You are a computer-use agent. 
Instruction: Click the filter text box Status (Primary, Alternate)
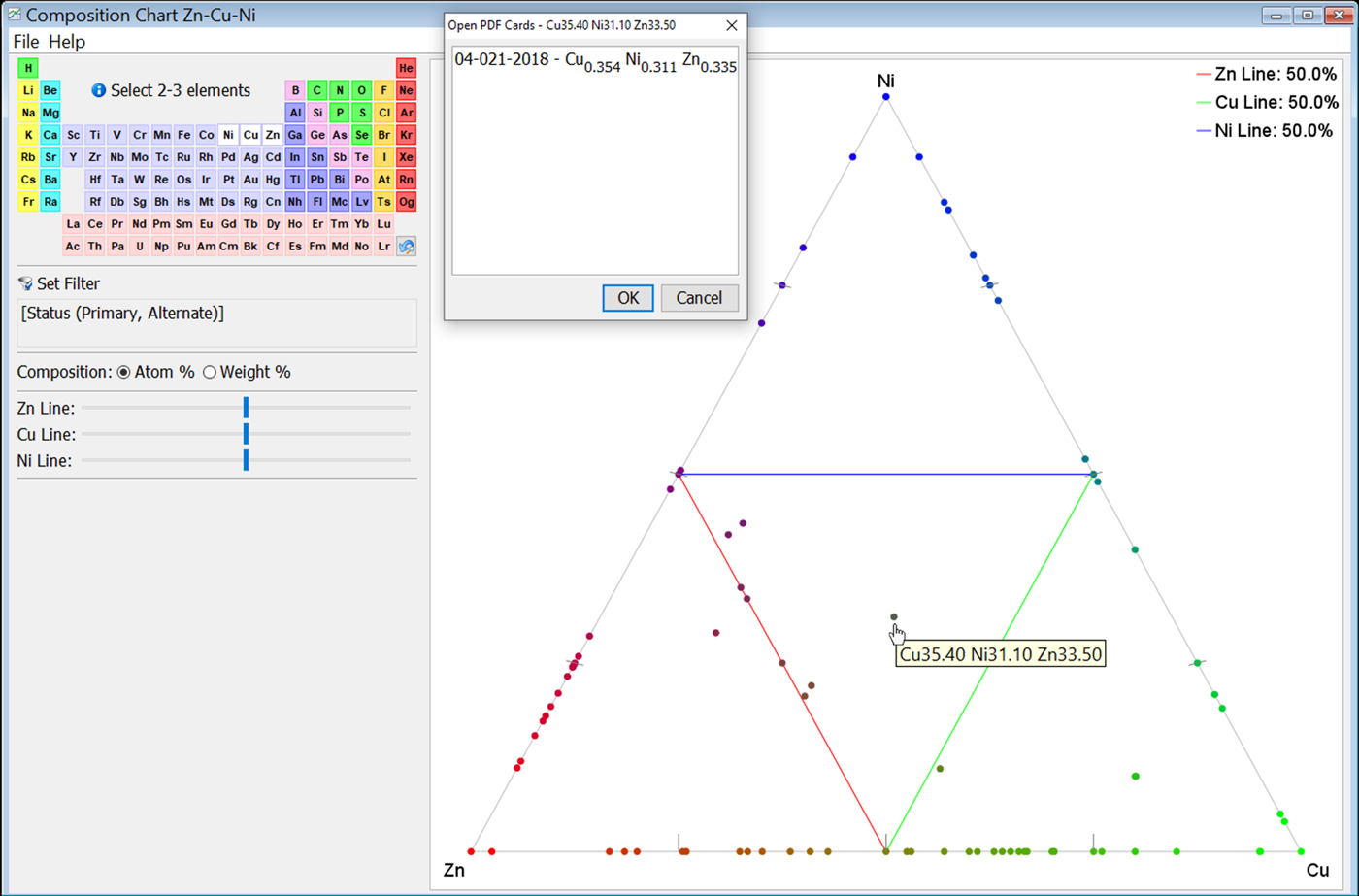217,322
